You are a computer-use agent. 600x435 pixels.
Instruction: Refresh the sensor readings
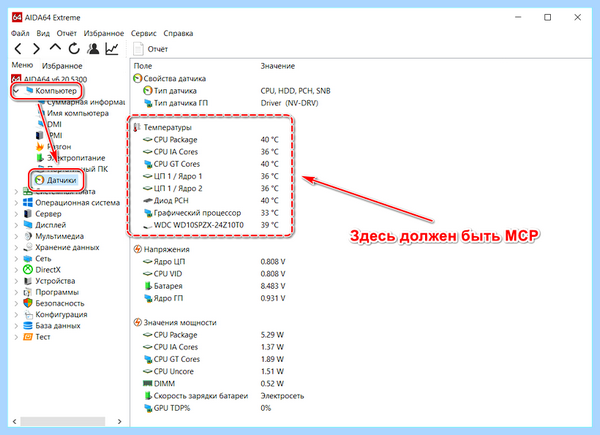point(74,49)
